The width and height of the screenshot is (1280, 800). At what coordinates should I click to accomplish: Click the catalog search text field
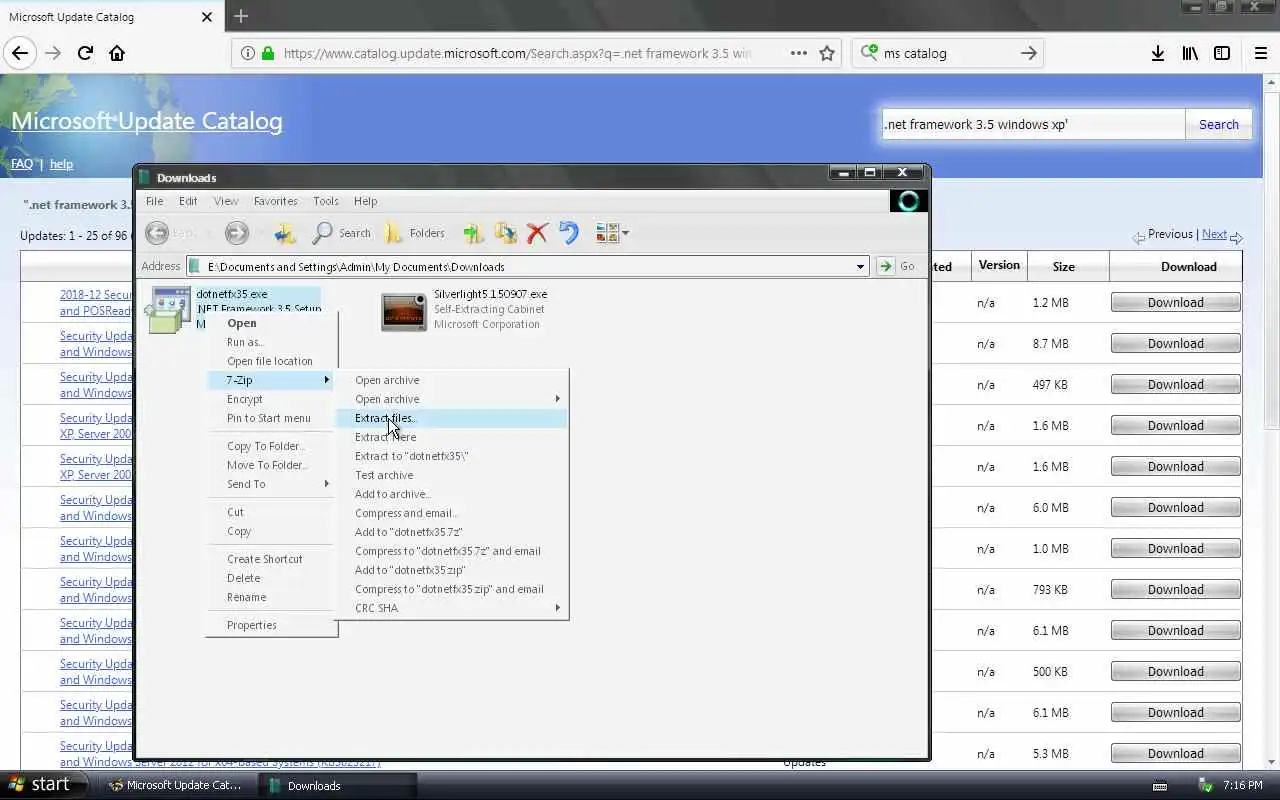click(1033, 124)
